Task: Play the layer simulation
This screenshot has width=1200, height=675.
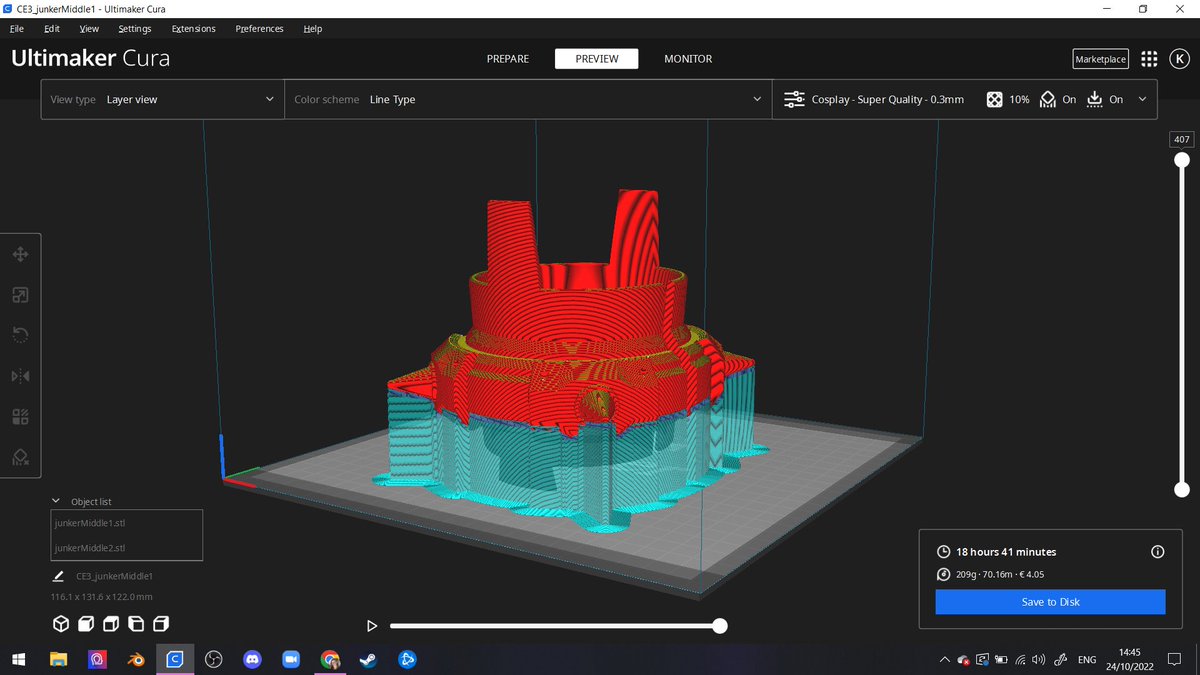Action: pos(372,626)
